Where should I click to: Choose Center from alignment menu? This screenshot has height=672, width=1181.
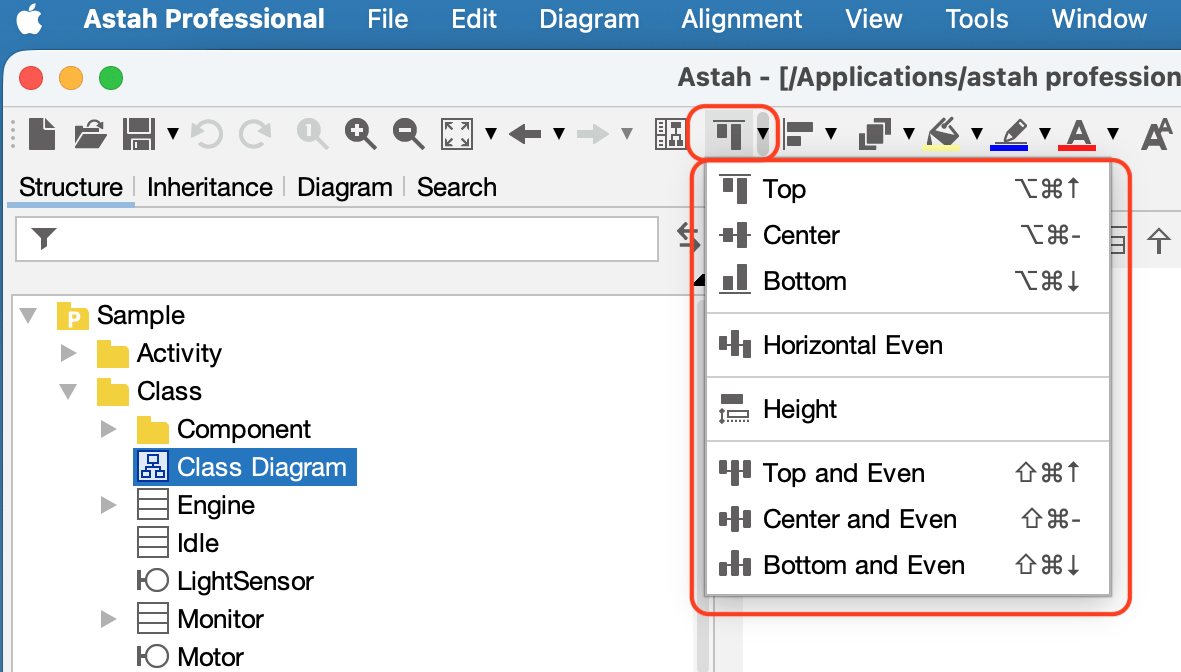pos(908,235)
